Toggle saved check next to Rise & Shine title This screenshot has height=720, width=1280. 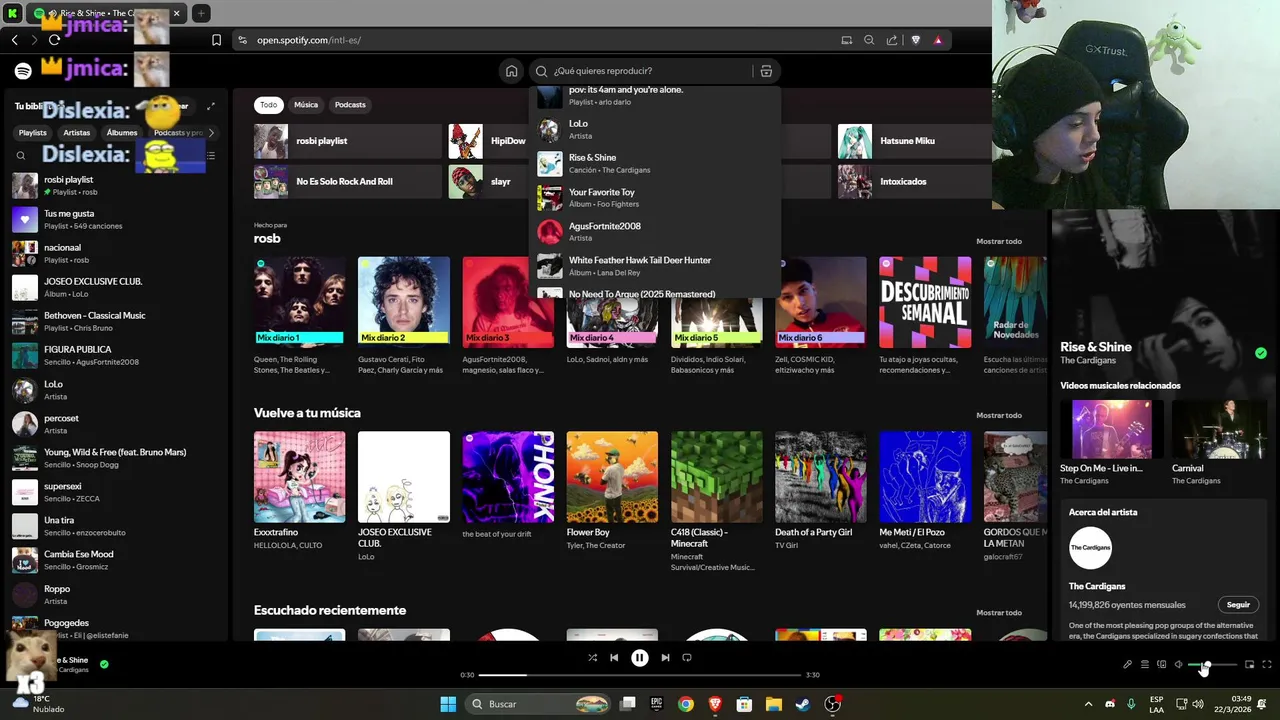point(1261,353)
